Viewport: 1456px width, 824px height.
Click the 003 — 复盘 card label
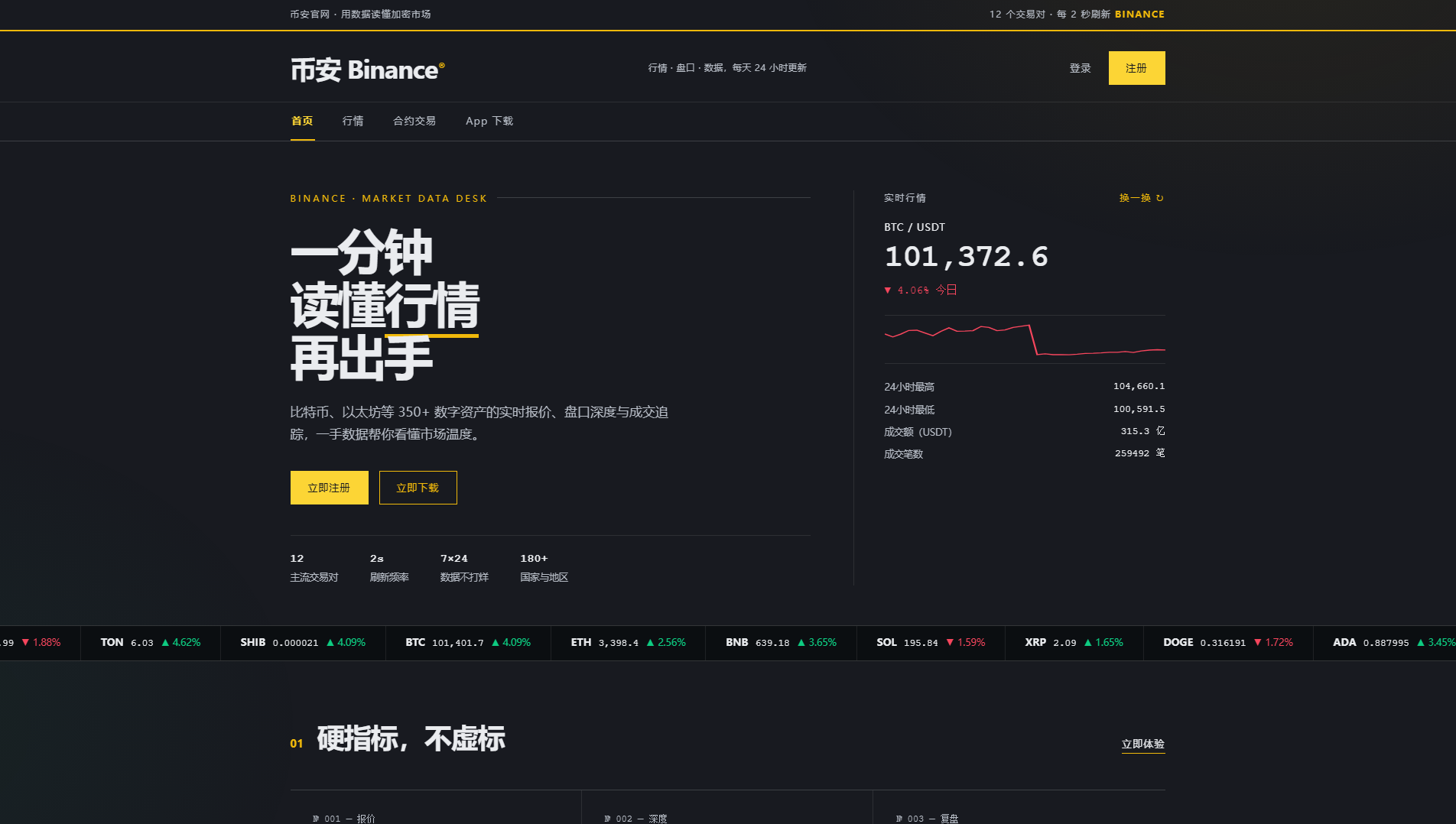(x=927, y=819)
